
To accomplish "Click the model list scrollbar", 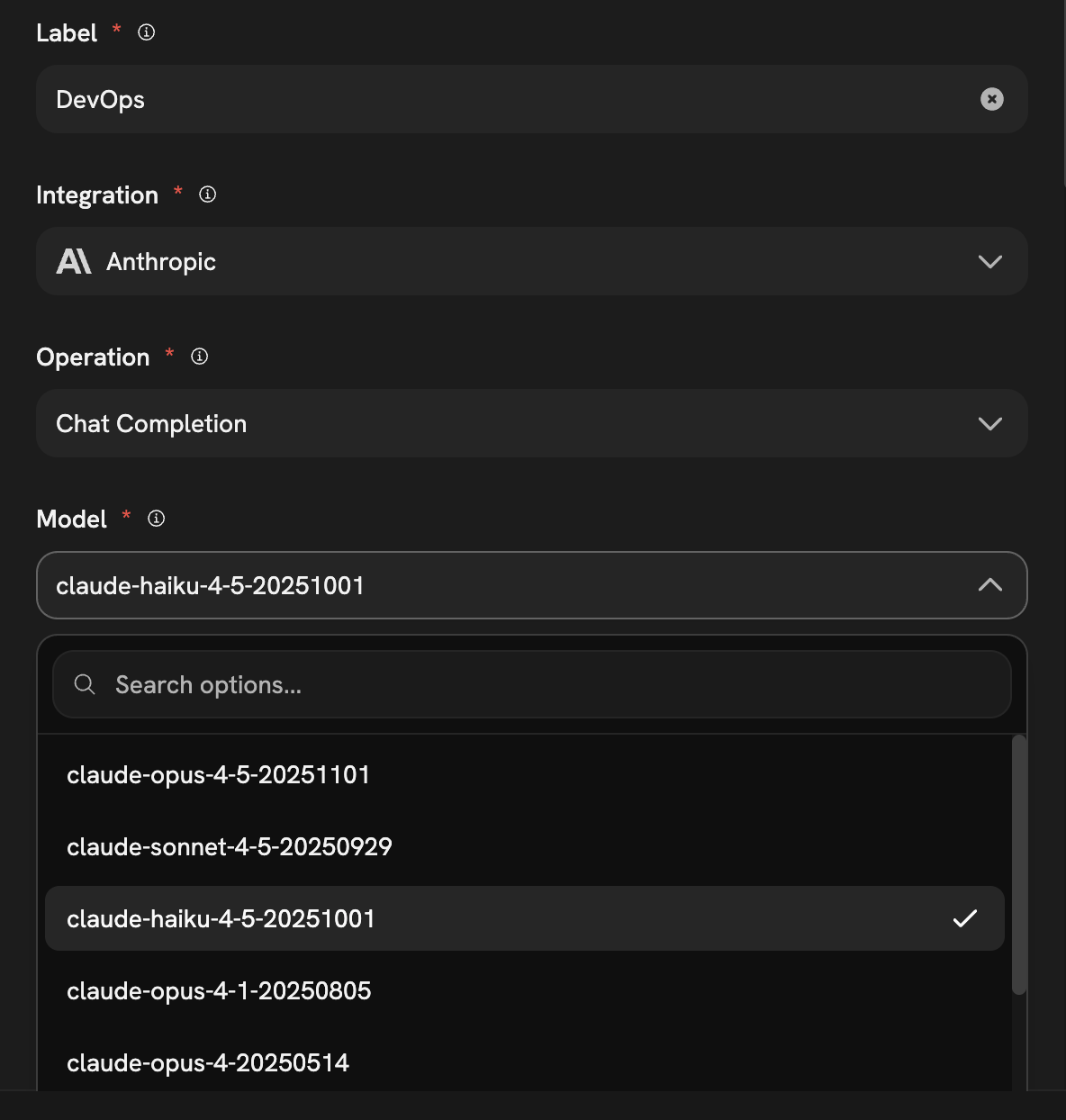I will coord(1018,864).
